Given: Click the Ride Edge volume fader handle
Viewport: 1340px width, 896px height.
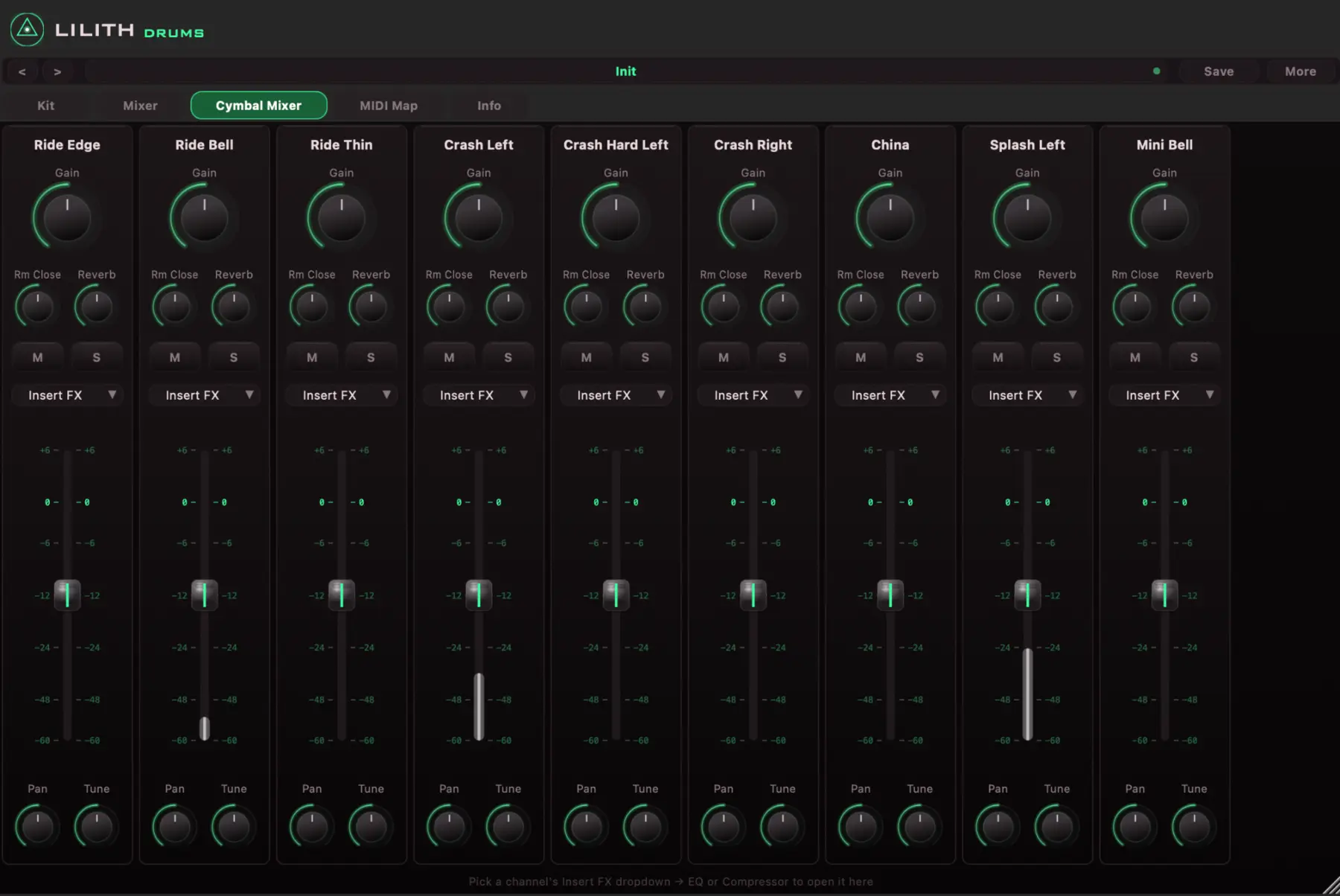Looking at the screenshot, I should [67, 595].
